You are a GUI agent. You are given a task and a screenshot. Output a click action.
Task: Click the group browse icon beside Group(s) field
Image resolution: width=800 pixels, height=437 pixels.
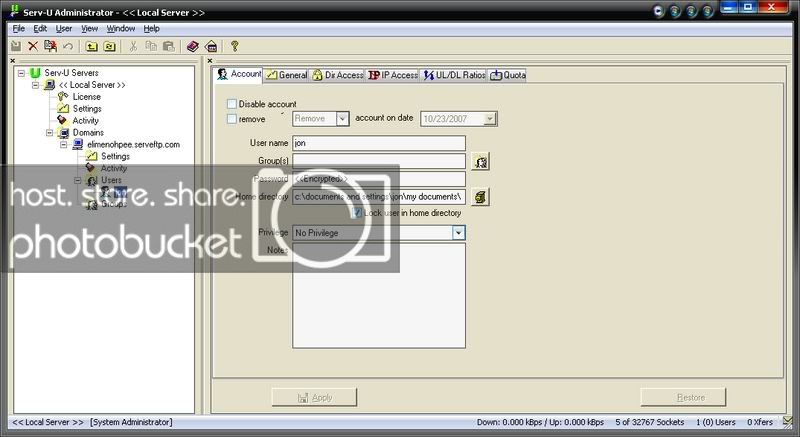[x=480, y=162]
